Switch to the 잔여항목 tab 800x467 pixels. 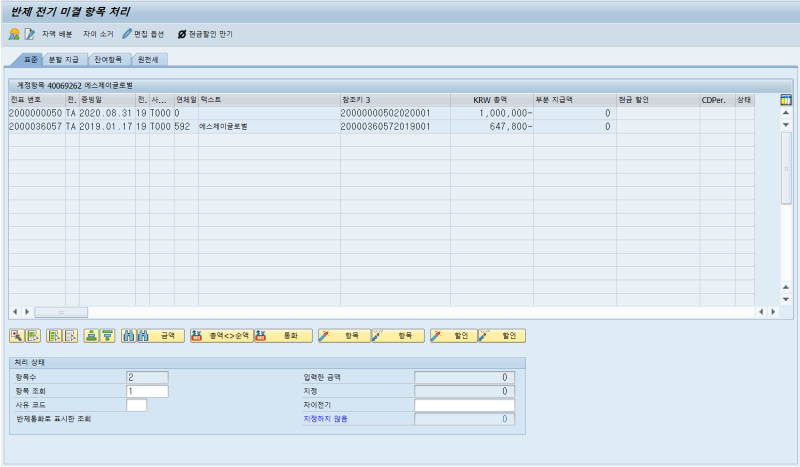[108, 60]
